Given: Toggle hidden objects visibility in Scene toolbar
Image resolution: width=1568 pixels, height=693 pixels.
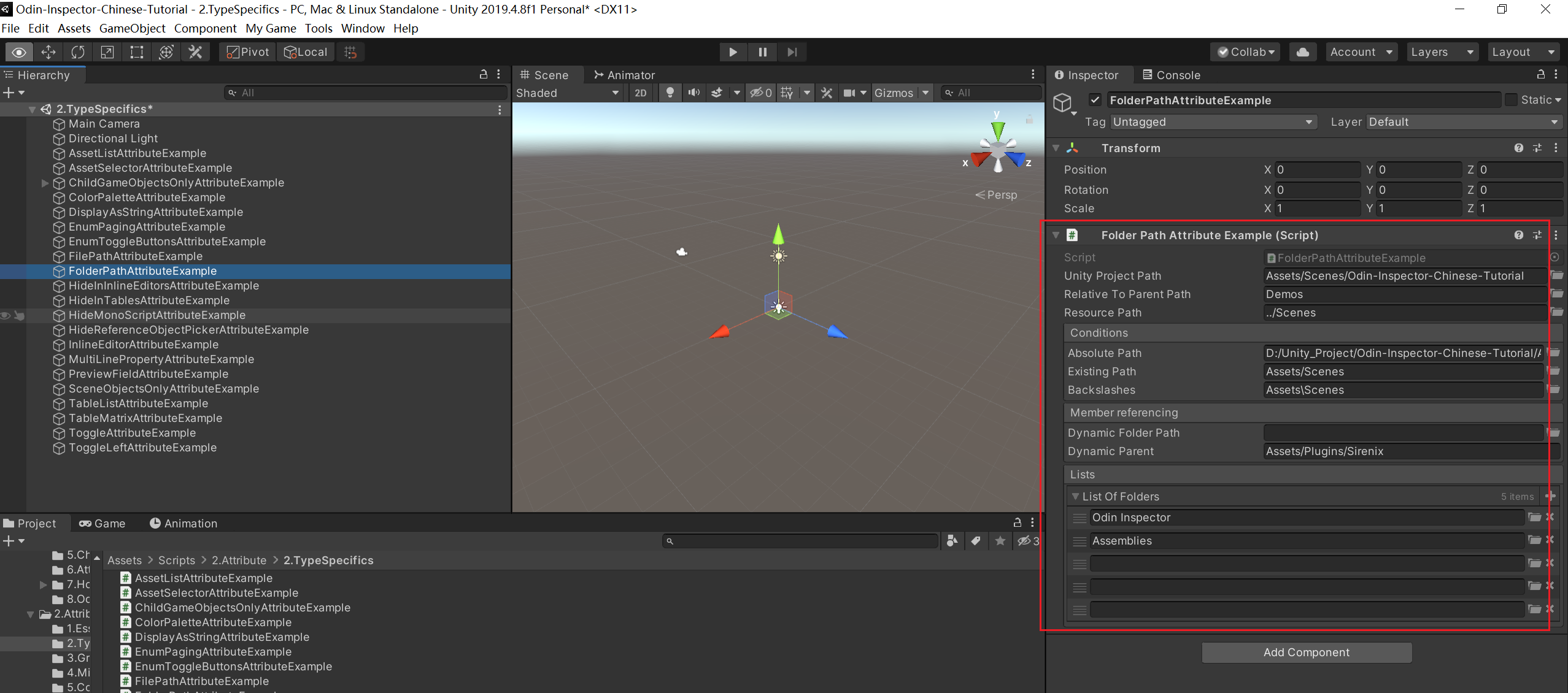Looking at the screenshot, I should [761, 93].
